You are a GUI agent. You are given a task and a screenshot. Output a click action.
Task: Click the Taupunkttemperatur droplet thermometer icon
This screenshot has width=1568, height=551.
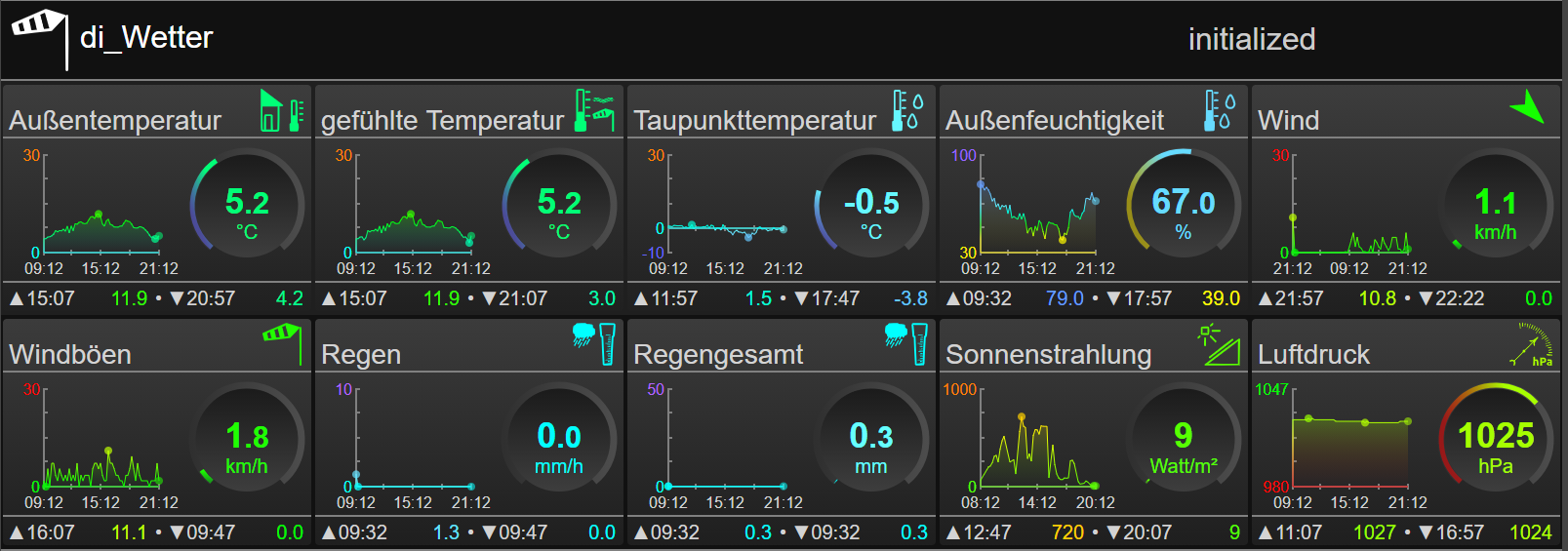tap(906, 110)
